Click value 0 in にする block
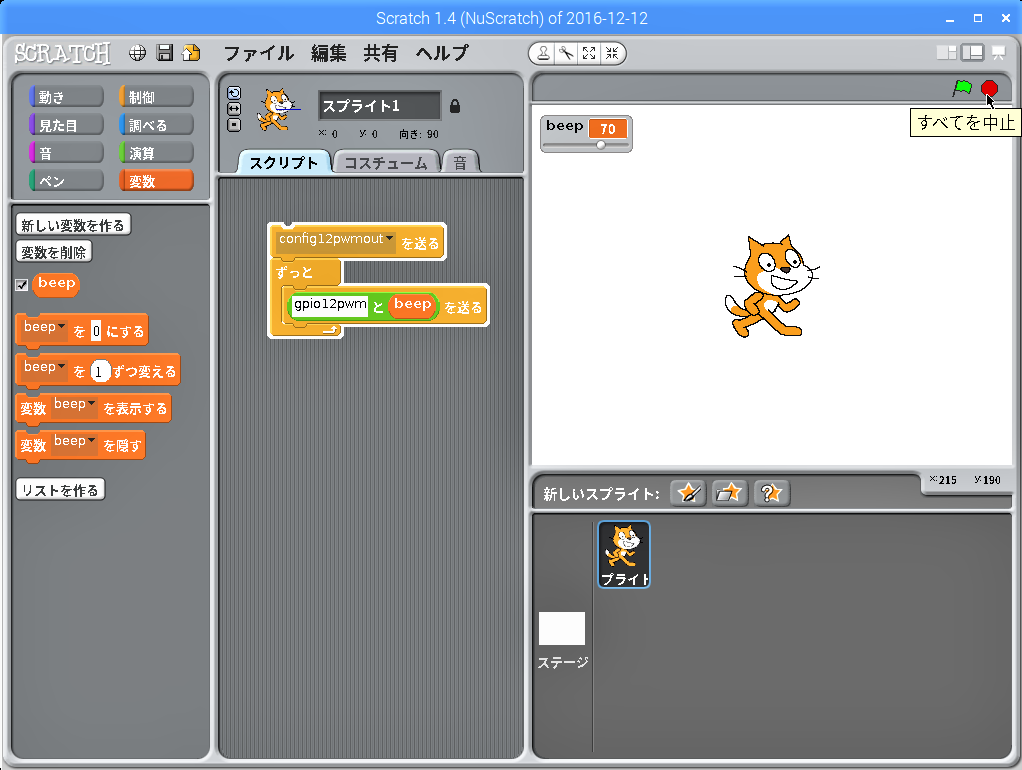Viewport: 1022px width, 770px height. pyautogui.click(x=96, y=331)
